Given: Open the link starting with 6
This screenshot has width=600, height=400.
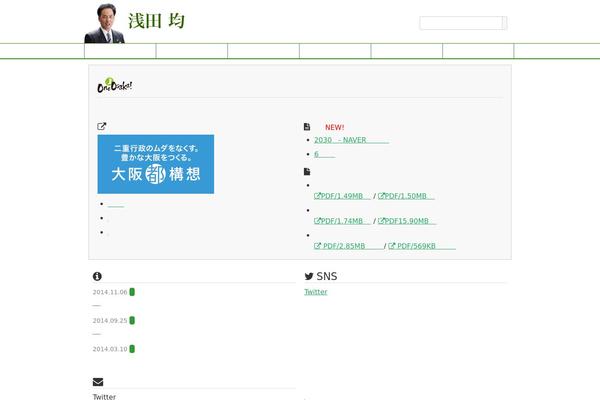Looking at the screenshot, I should (324, 154).
